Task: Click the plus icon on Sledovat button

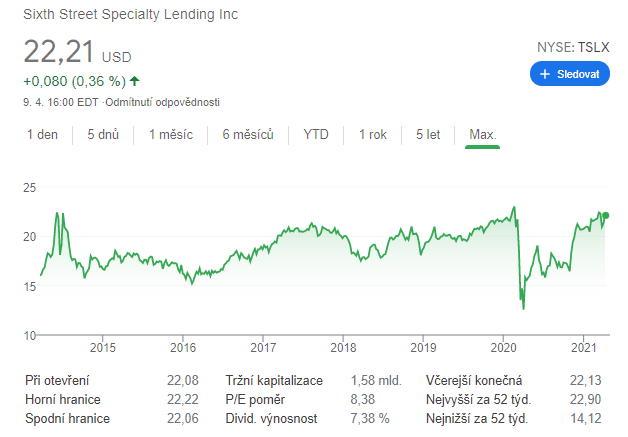Action: point(545,74)
